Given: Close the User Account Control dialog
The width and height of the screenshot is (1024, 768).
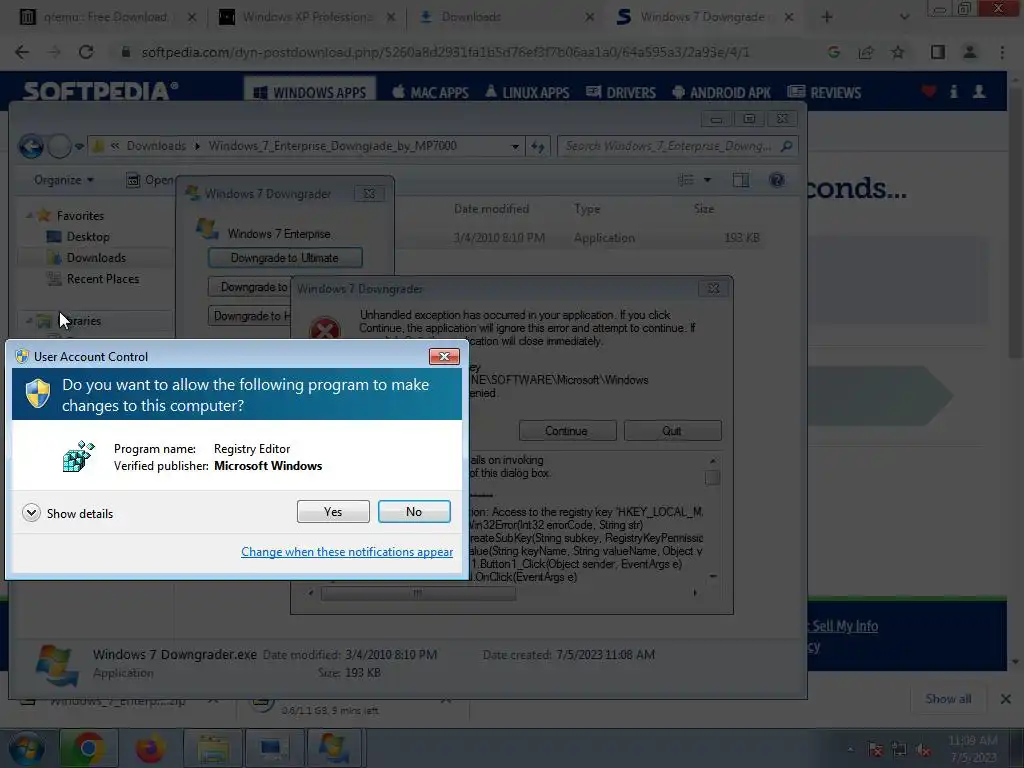Looking at the screenshot, I should [444, 356].
